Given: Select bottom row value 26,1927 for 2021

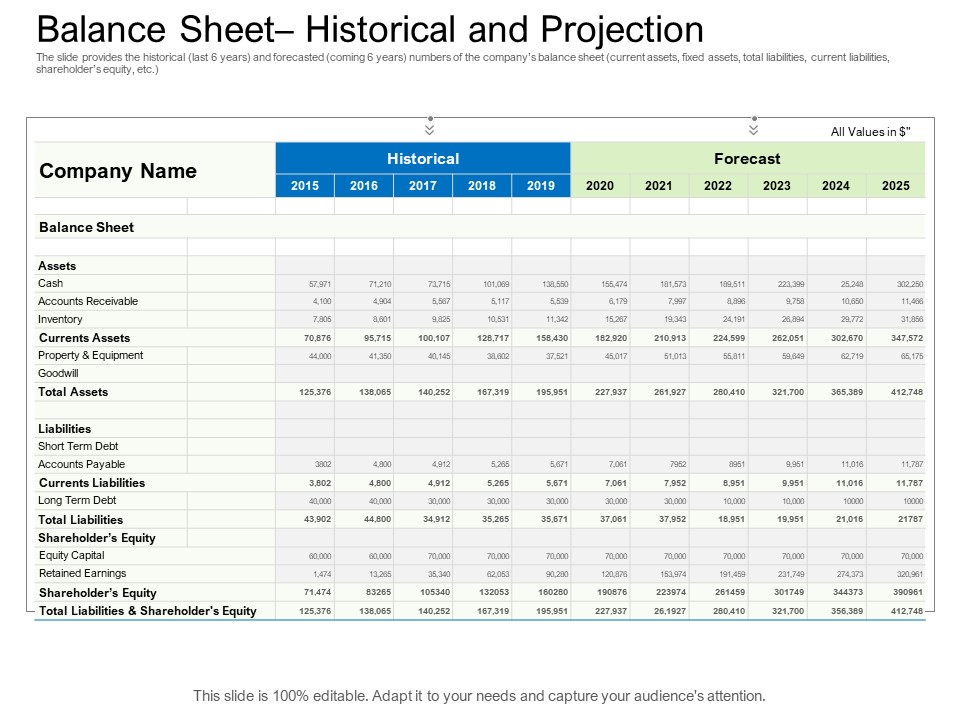Looking at the screenshot, I should pyautogui.click(x=670, y=611).
